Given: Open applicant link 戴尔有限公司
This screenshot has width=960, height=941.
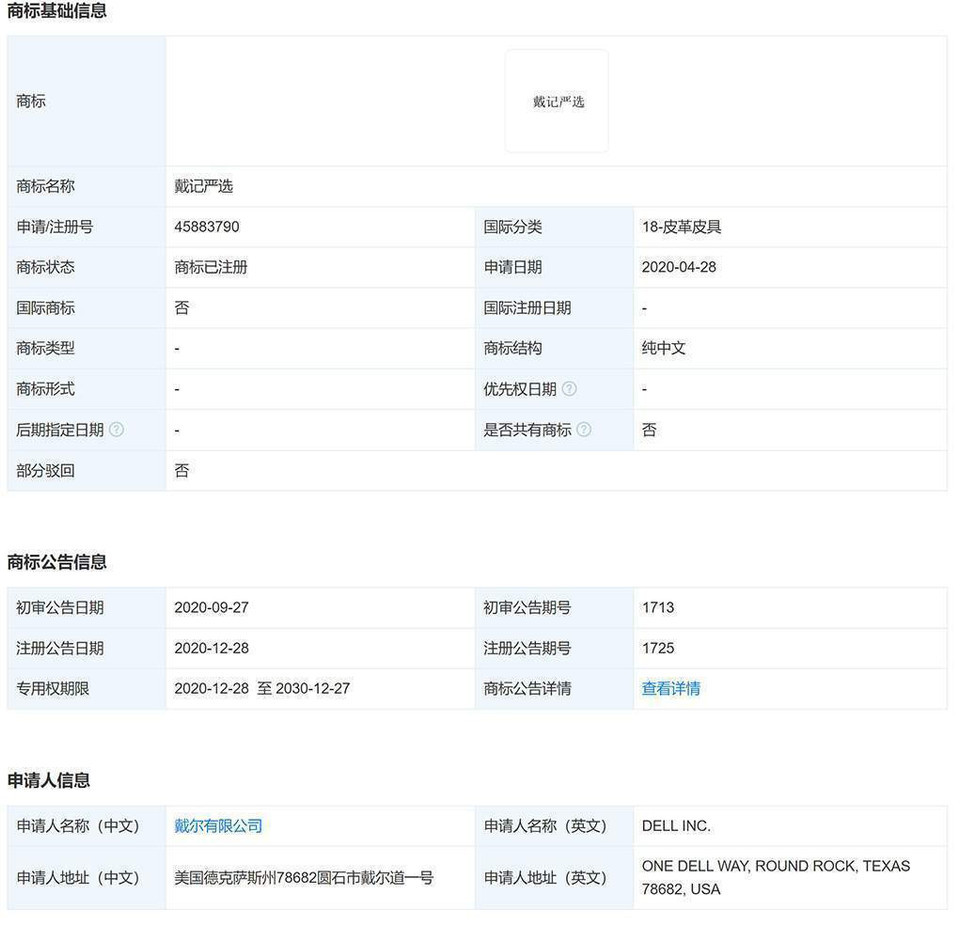Looking at the screenshot, I should pos(218,826).
